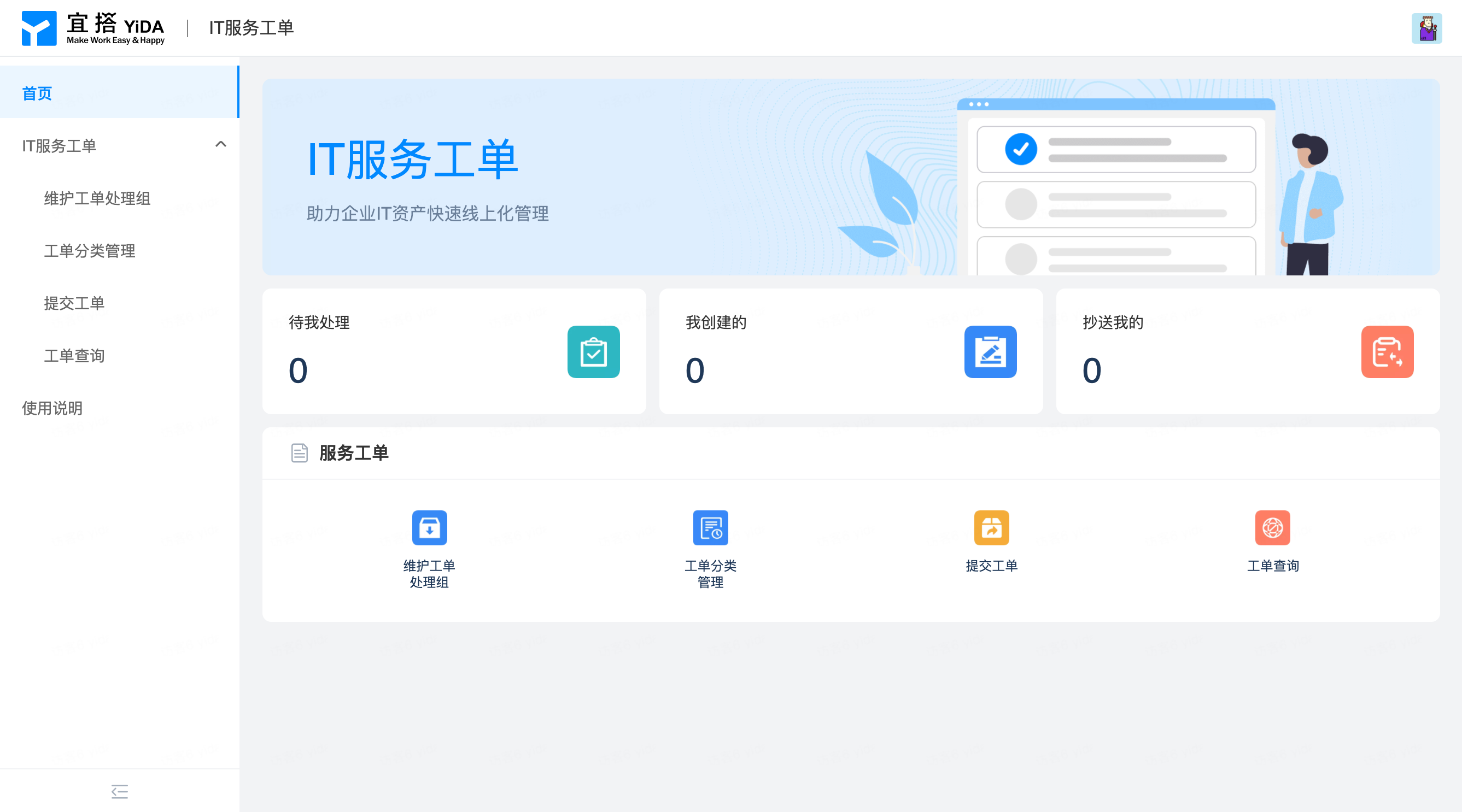Go to 工单查询 in the sidebar
Viewport: 1462px width, 812px height.
click(74, 356)
